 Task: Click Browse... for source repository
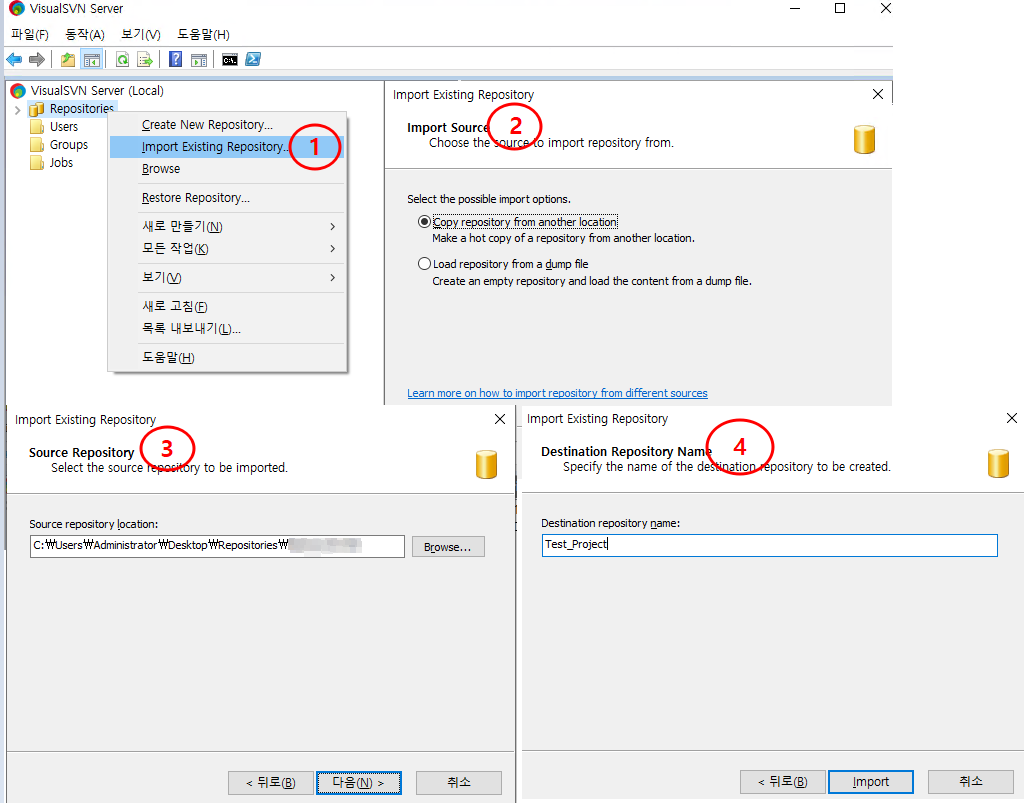(x=448, y=546)
